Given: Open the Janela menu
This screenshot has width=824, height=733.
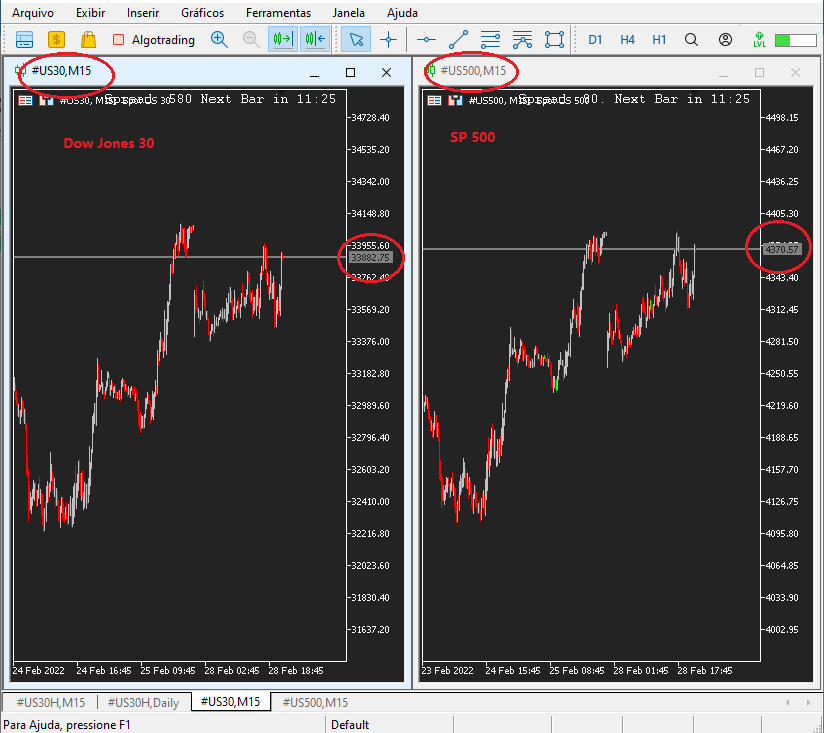Looking at the screenshot, I should (348, 13).
